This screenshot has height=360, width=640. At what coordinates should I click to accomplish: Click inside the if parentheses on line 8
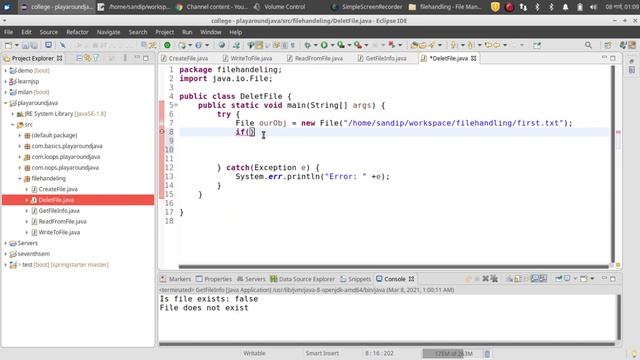pos(251,132)
